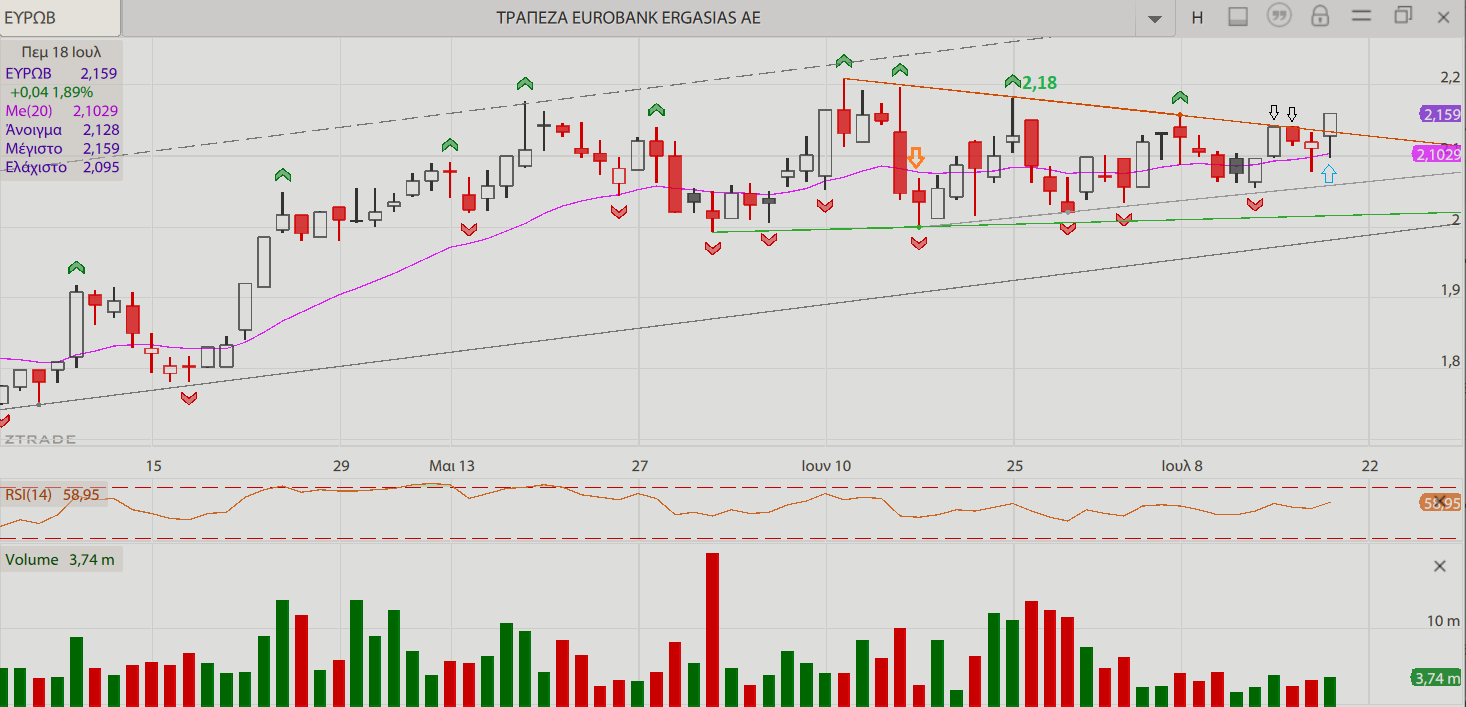Image resolution: width=1466 pixels, height=707 pixels.
Task: Click the orange down arrow marker
Action: point(916,157)
